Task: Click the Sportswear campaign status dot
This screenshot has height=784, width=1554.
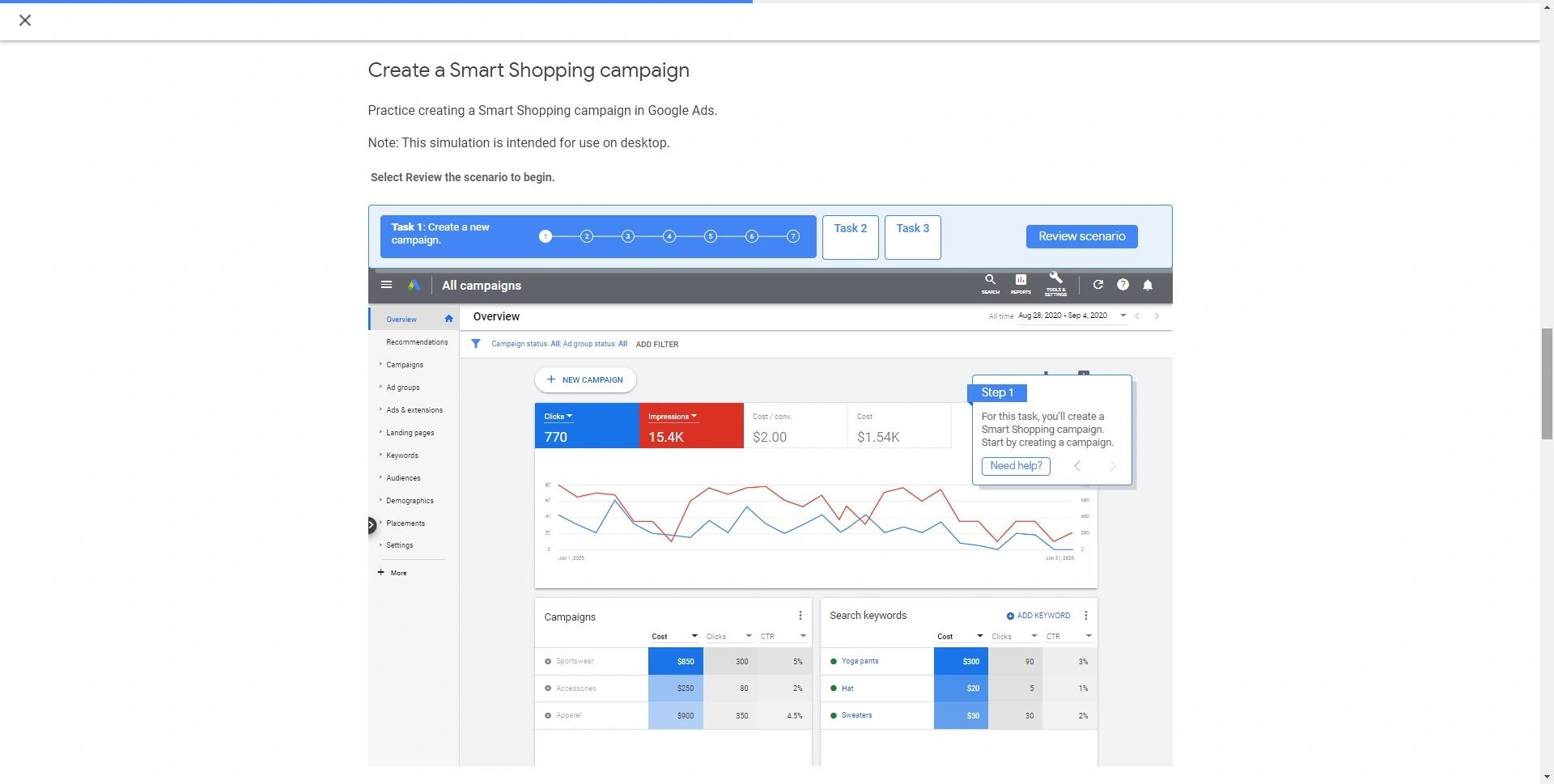Action: pyautogui.click(x=548, y=662)
